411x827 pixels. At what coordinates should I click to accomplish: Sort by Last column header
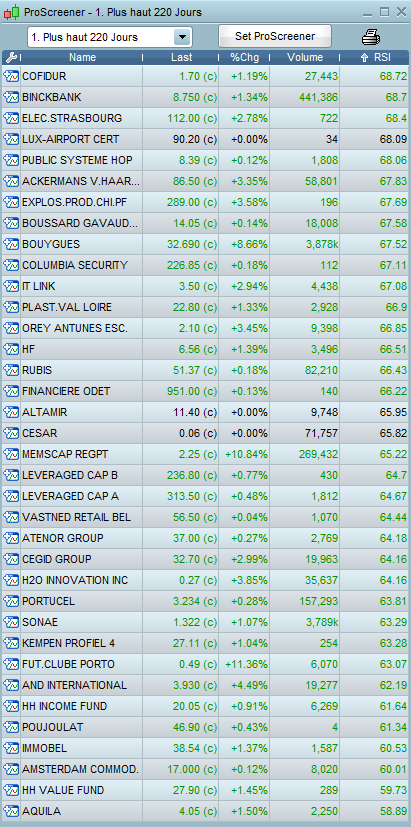tap(181, 57)
